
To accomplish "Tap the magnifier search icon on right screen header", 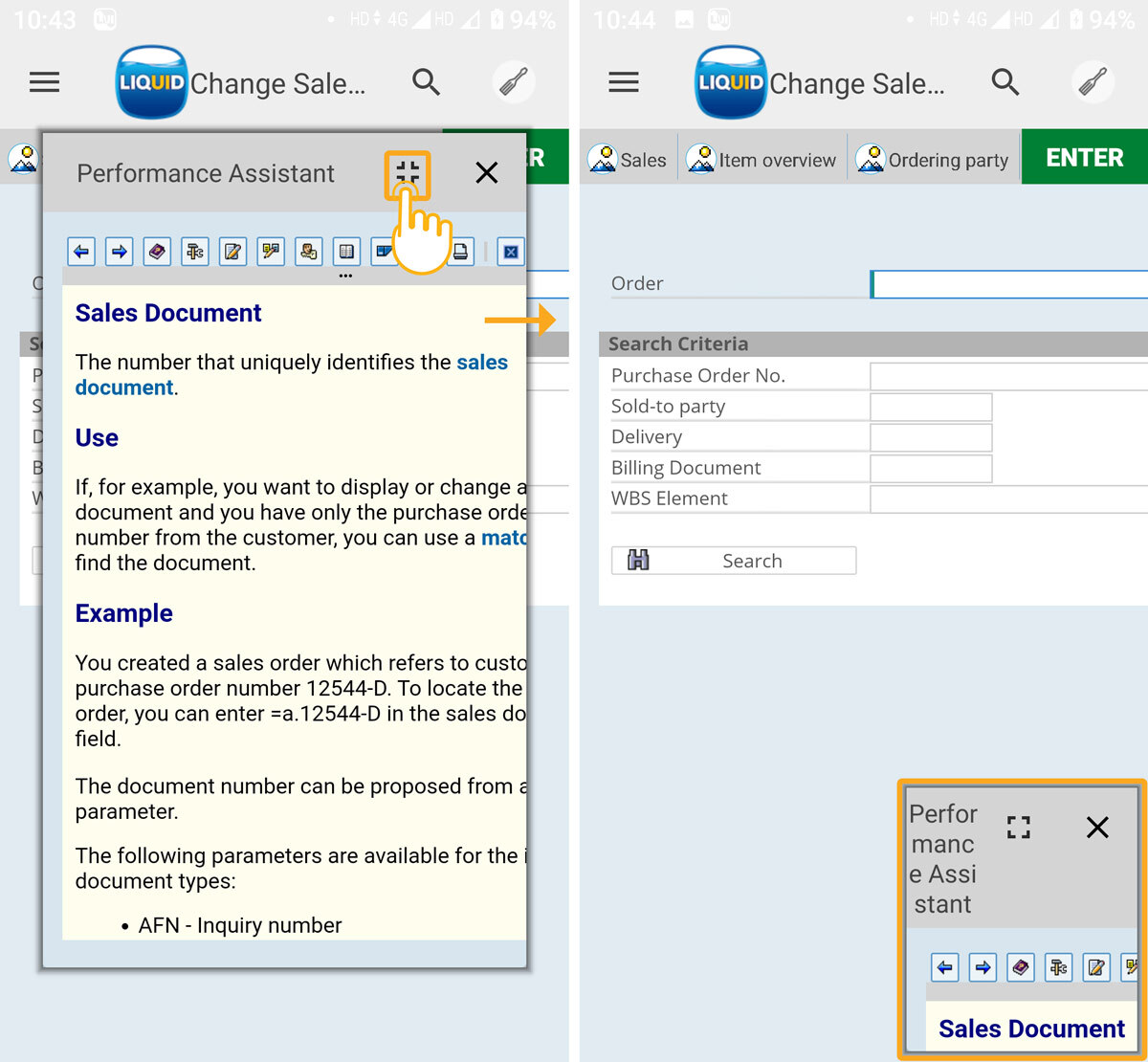I will point(1004,82).
